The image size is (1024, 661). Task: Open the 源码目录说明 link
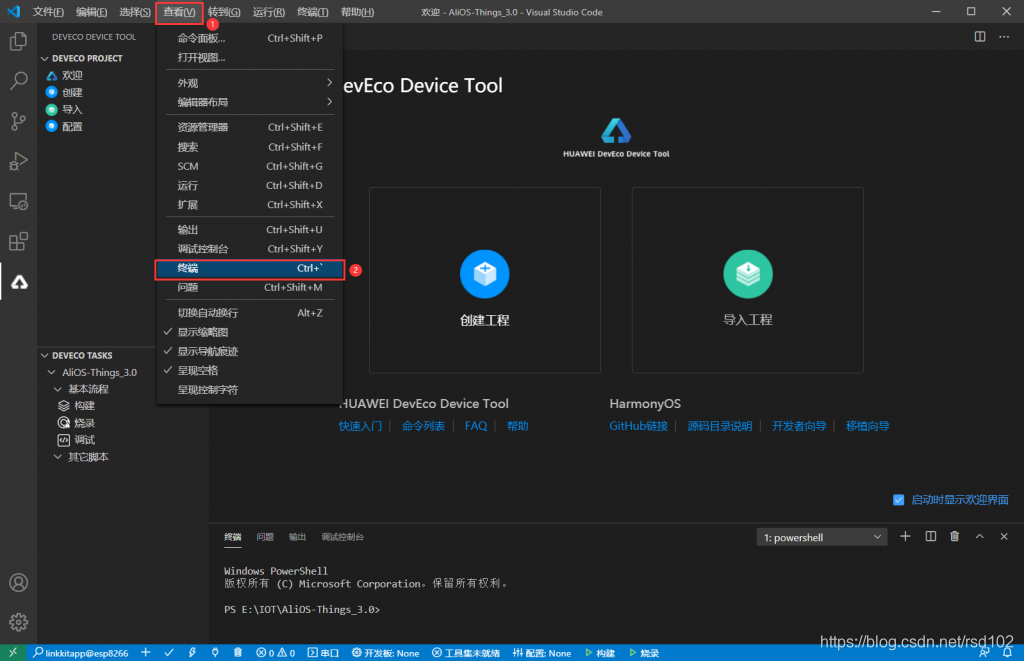point(720,426)
